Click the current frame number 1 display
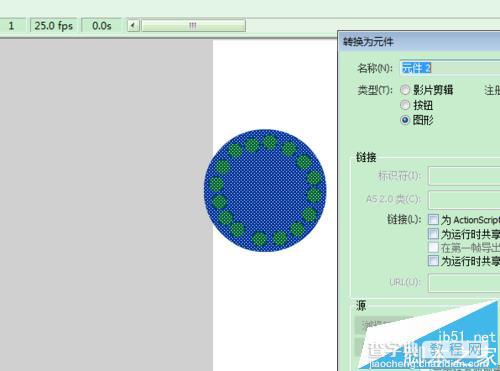This screenshot has height=371, width=500. pos(12,25)
